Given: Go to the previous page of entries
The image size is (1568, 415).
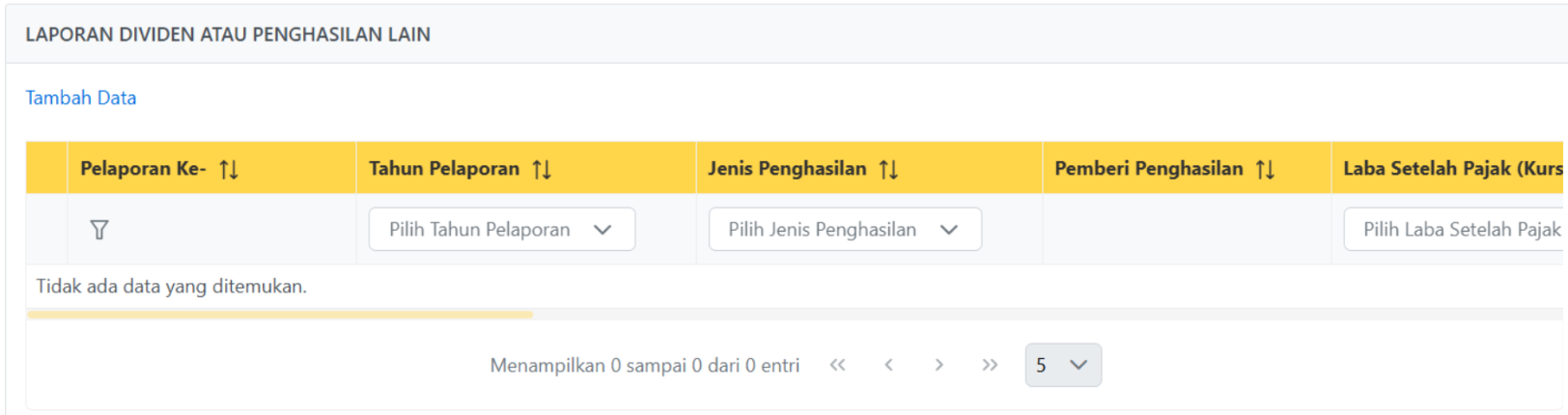Looking at the screenshot, I should 888,365.
